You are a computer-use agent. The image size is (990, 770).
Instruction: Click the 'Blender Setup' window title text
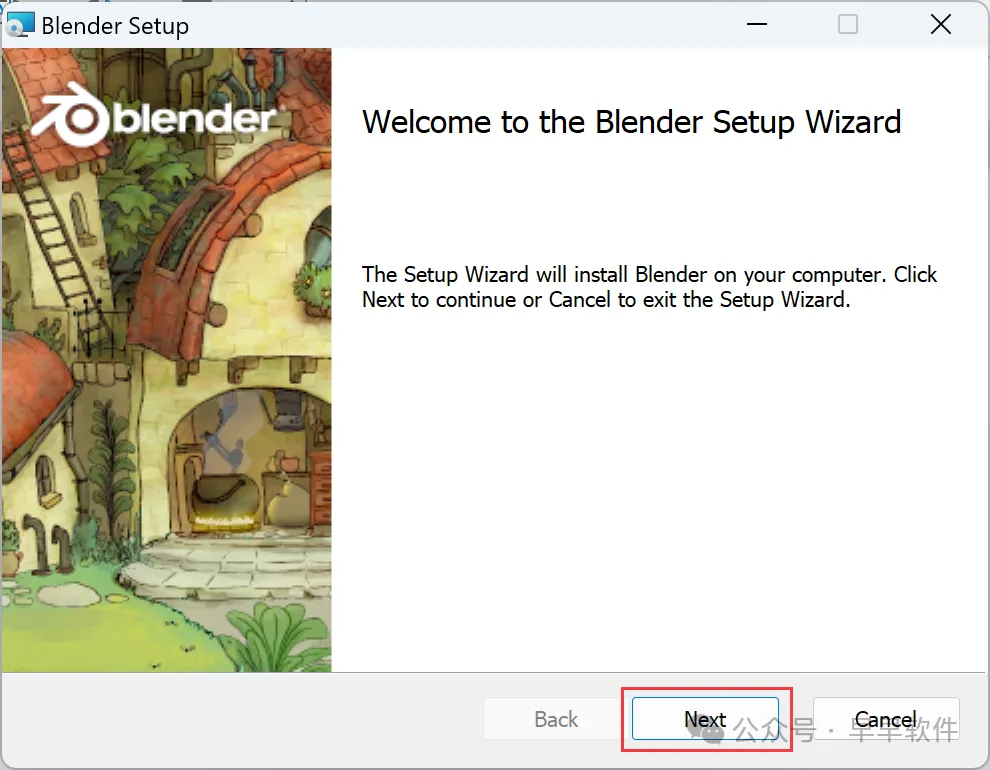pyautogui.click(x=115, y=27)
